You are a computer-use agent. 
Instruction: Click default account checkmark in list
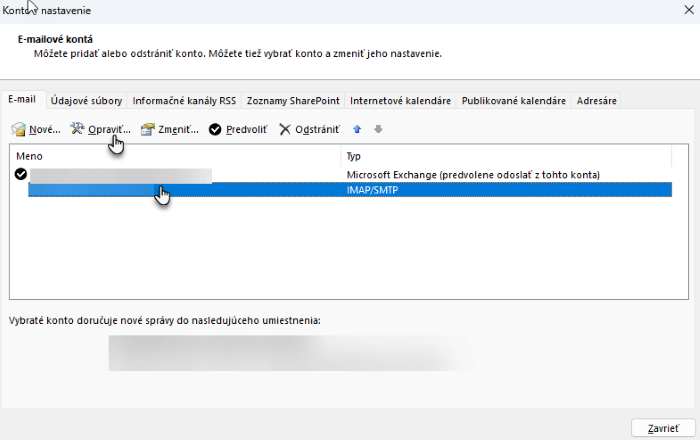point(21,174)
